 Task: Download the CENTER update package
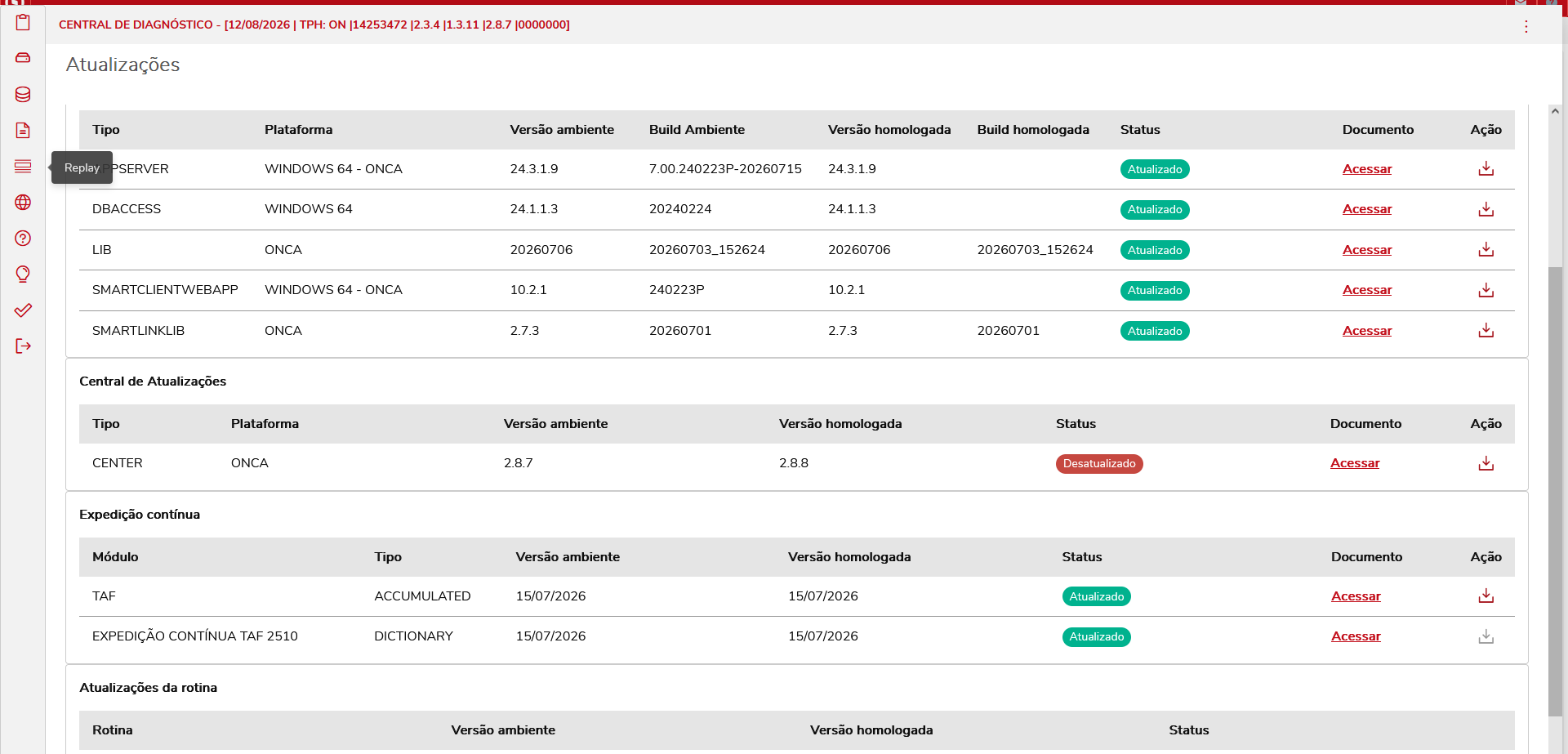tap(1486, 463)
